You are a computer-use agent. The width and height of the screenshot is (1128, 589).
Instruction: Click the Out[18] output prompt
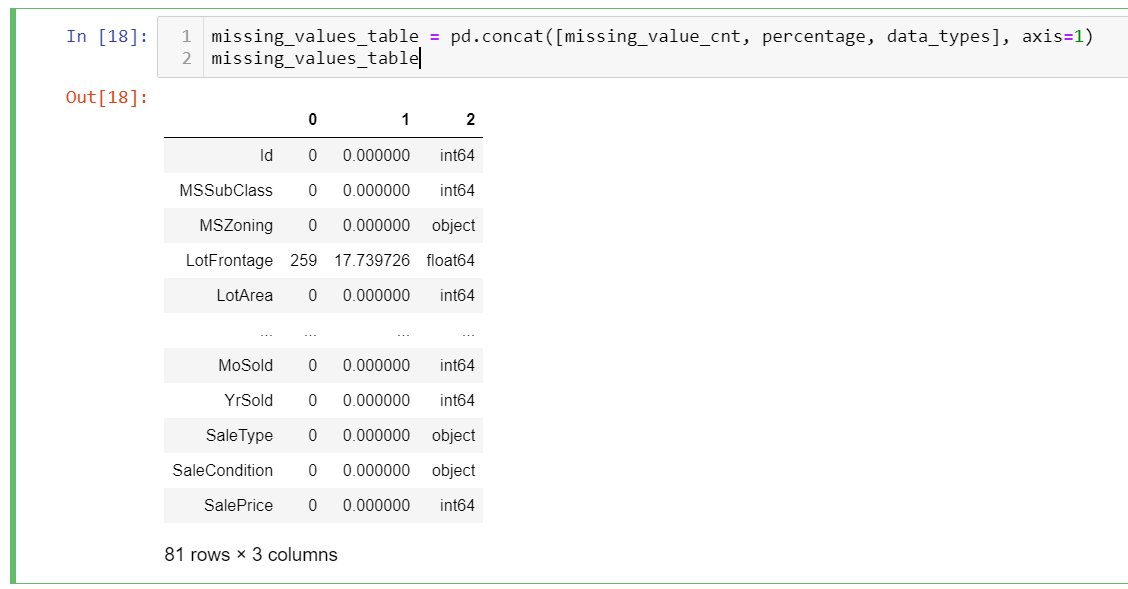(107, 98)
